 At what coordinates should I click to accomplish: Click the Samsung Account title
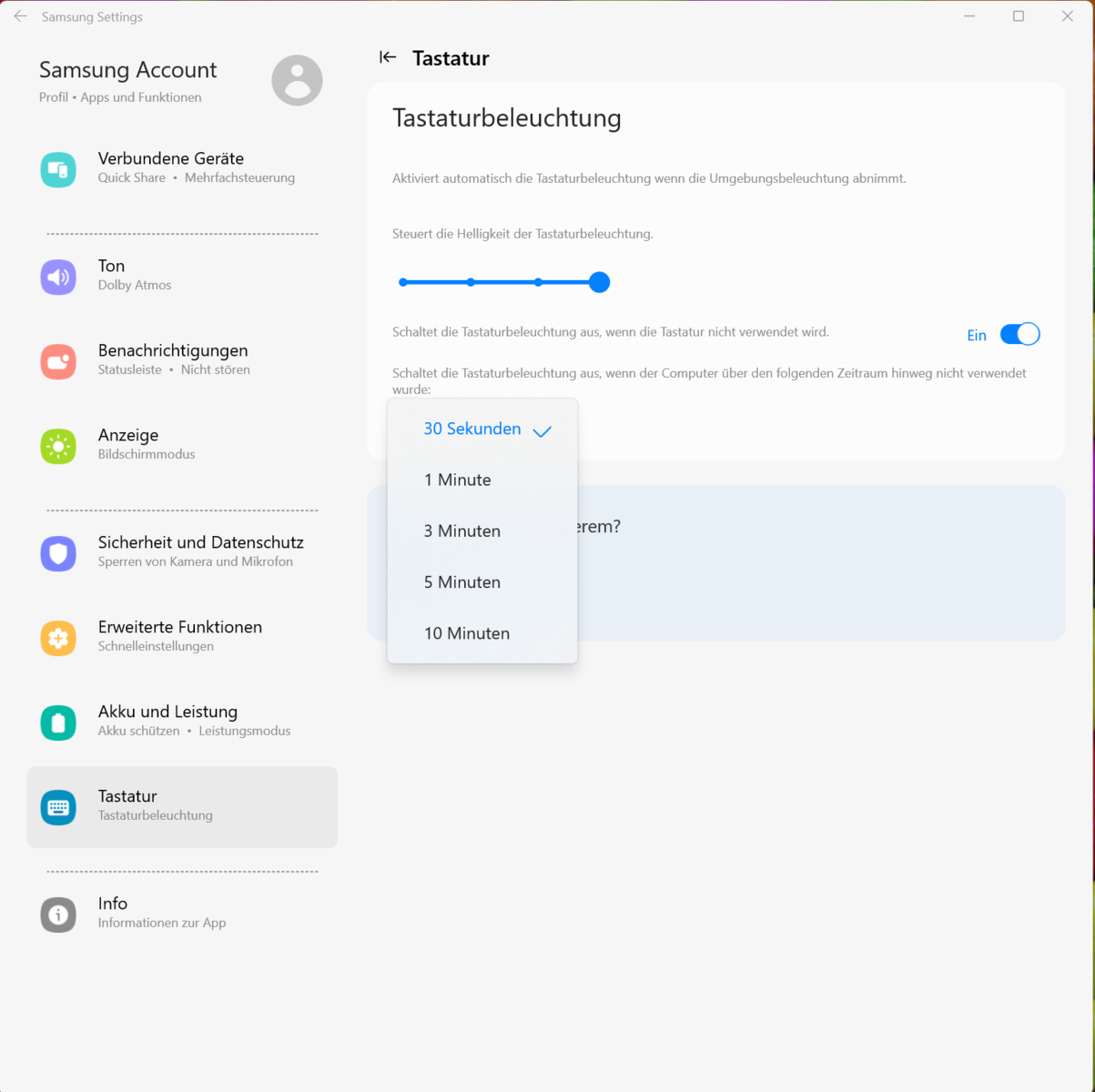coord(127,70)
